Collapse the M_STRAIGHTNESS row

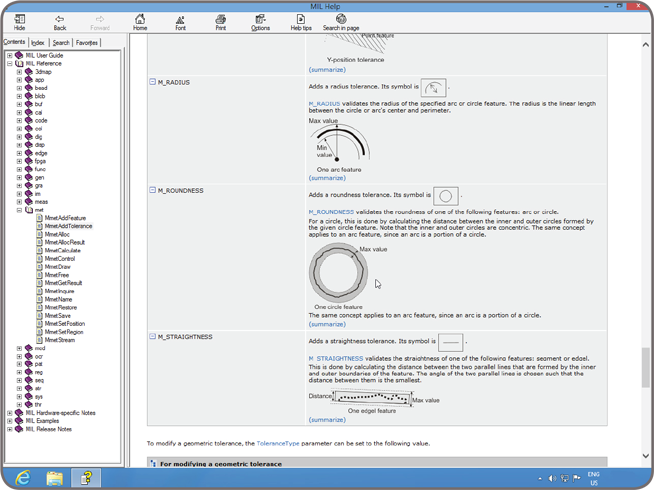point(152,336)
